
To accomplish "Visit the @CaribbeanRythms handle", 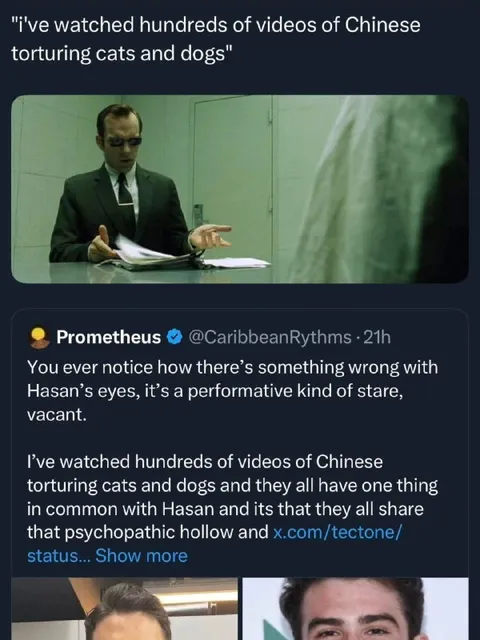I will [269, 337].
